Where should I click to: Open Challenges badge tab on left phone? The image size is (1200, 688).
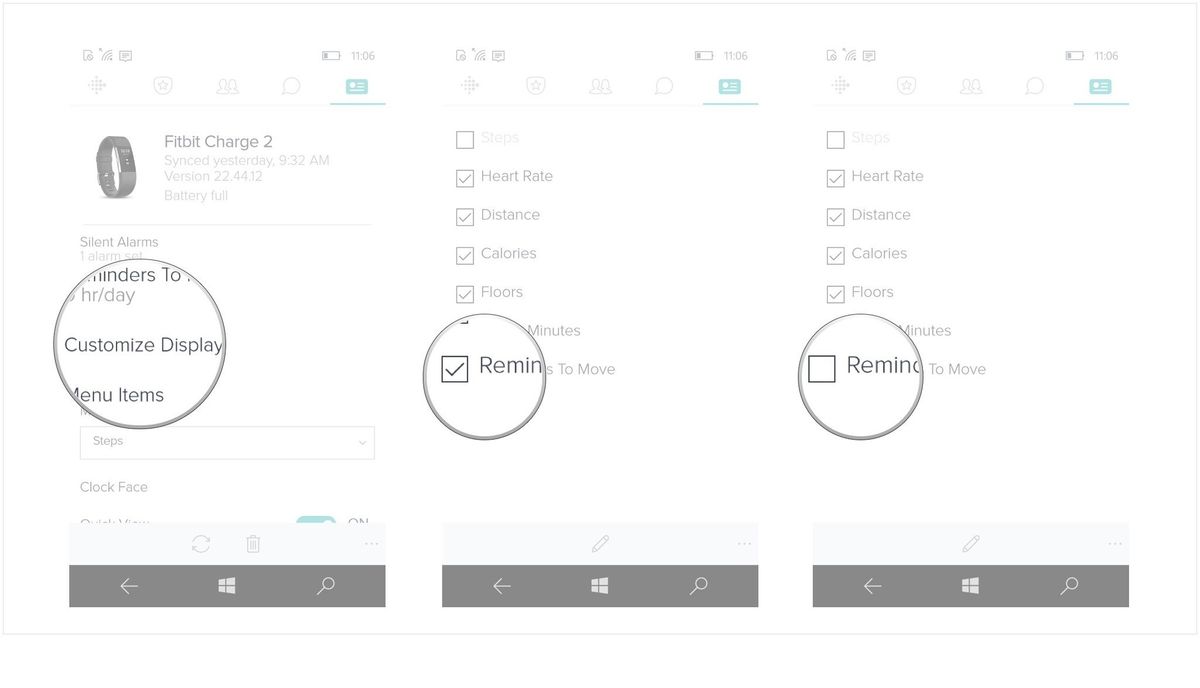tap(163, 86)
